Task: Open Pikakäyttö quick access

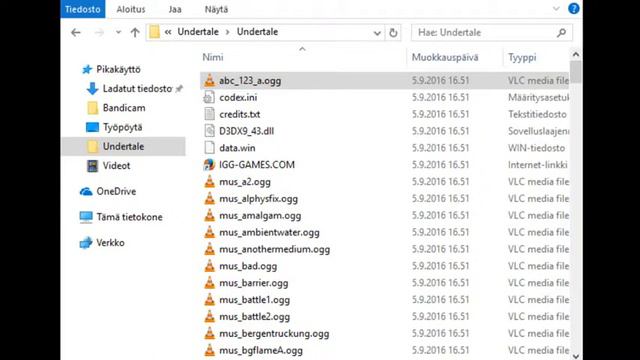Action: (118, 69)
